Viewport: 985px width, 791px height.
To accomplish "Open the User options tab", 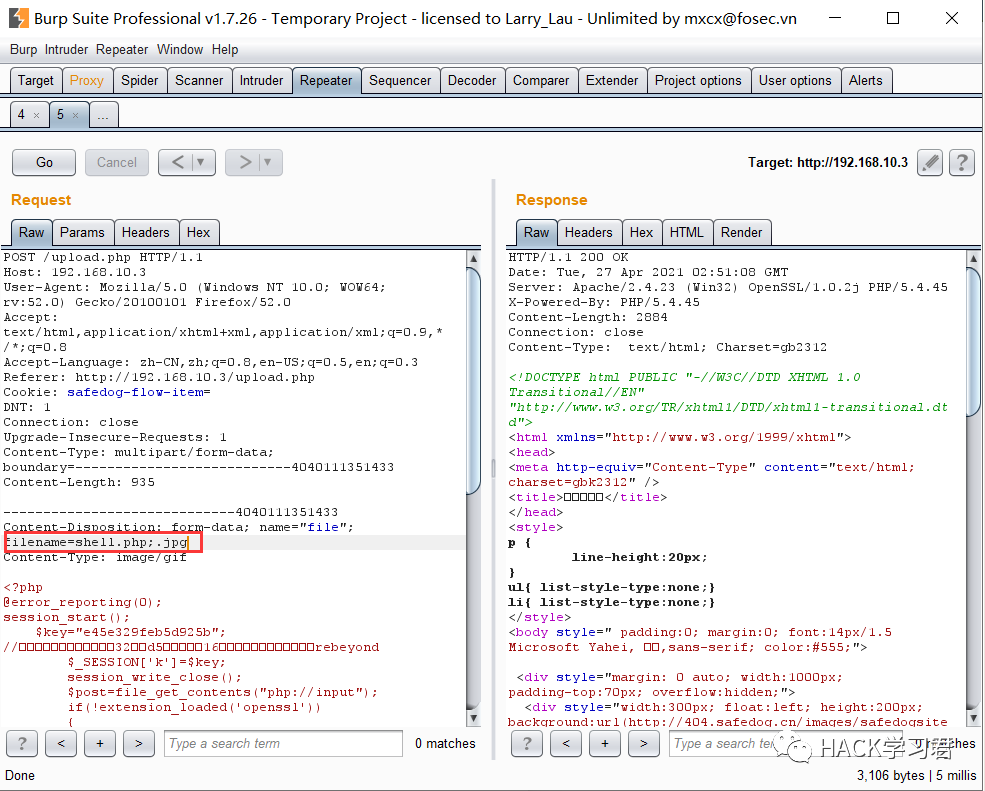I will click(795, 80).
